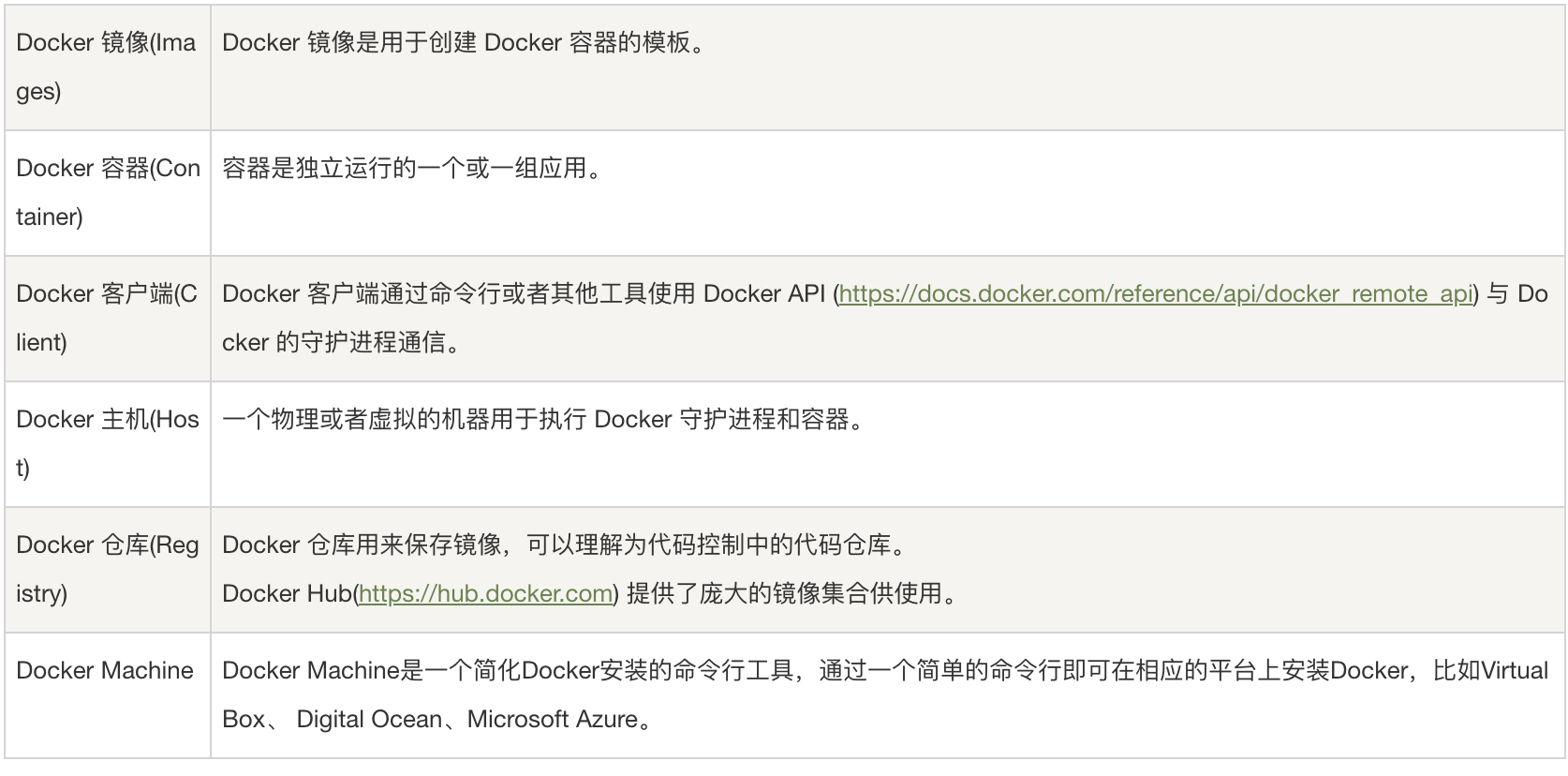This screenshot has width=1568, height=776.
Task: Click text 'Box、 Digital Ocean、Microsoft Azure。'
Action: [x=437, y=720]
